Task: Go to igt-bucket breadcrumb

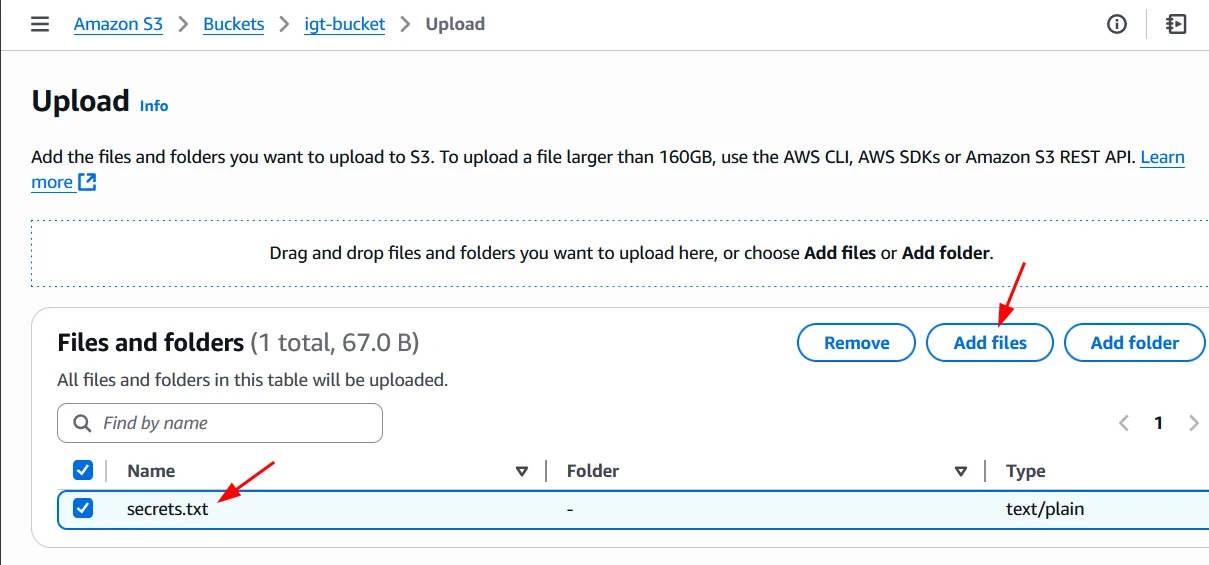Action: coord(344,24)
